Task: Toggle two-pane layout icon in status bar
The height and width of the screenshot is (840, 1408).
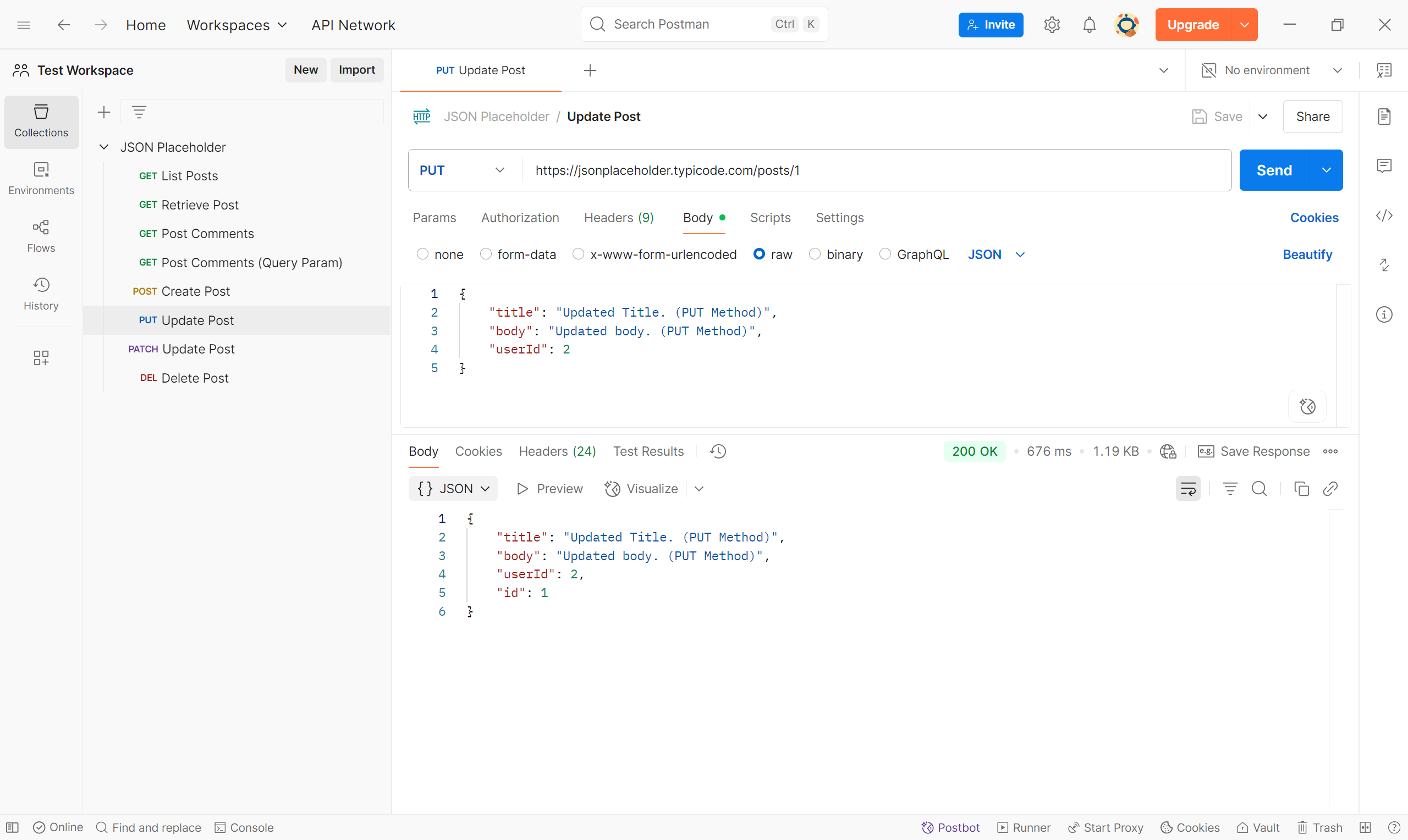Action: pyautogui.click(x=1365, y=827)
